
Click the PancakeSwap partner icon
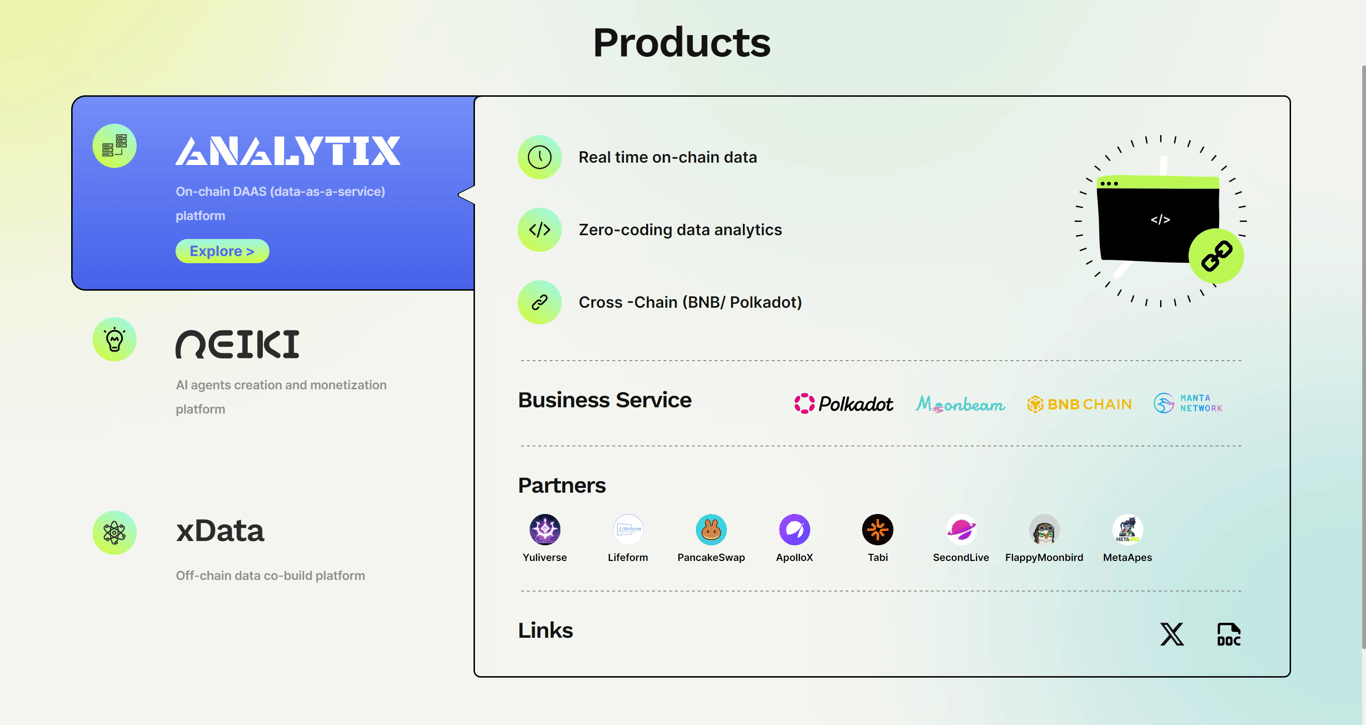[711, 529]
